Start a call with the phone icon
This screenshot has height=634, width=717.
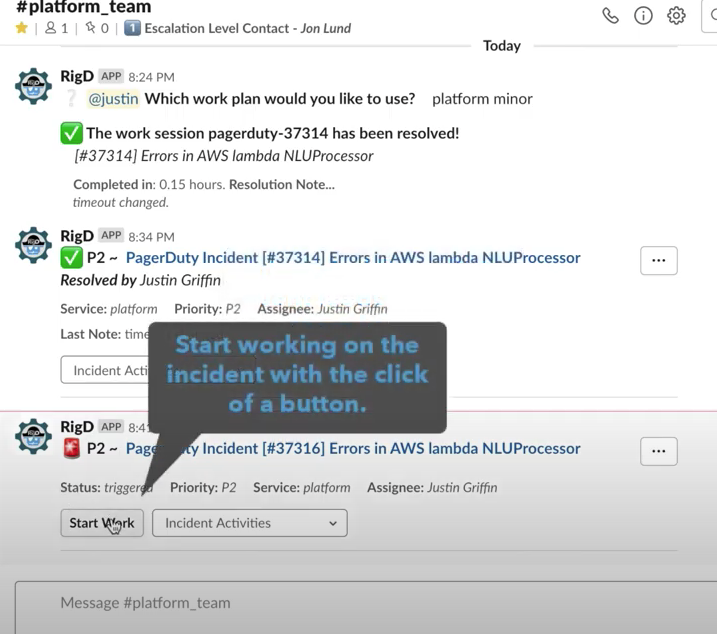610,16
